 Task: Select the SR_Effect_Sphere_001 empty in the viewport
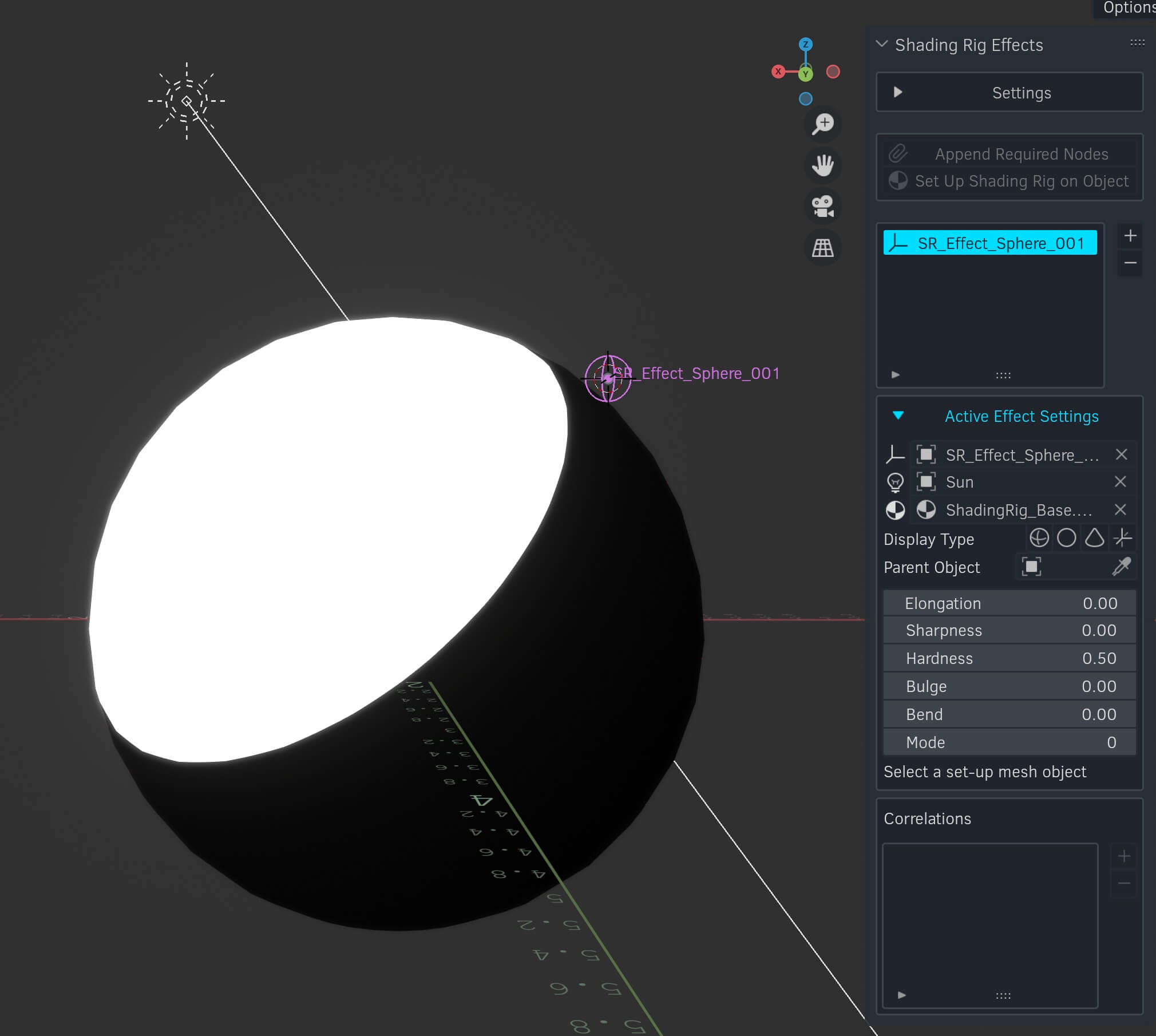(608, 378)
